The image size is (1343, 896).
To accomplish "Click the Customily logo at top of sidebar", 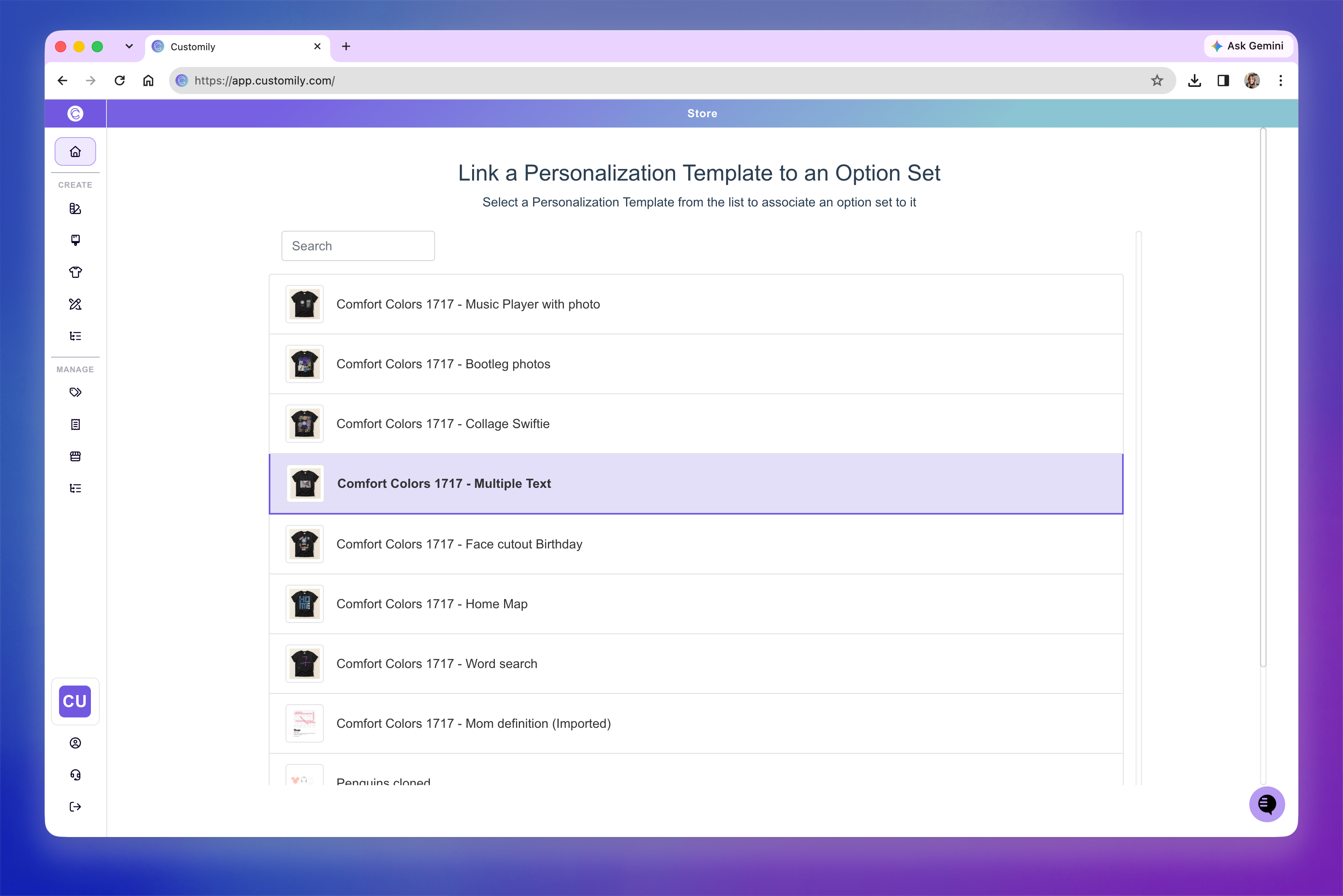I will coord(75,114).
